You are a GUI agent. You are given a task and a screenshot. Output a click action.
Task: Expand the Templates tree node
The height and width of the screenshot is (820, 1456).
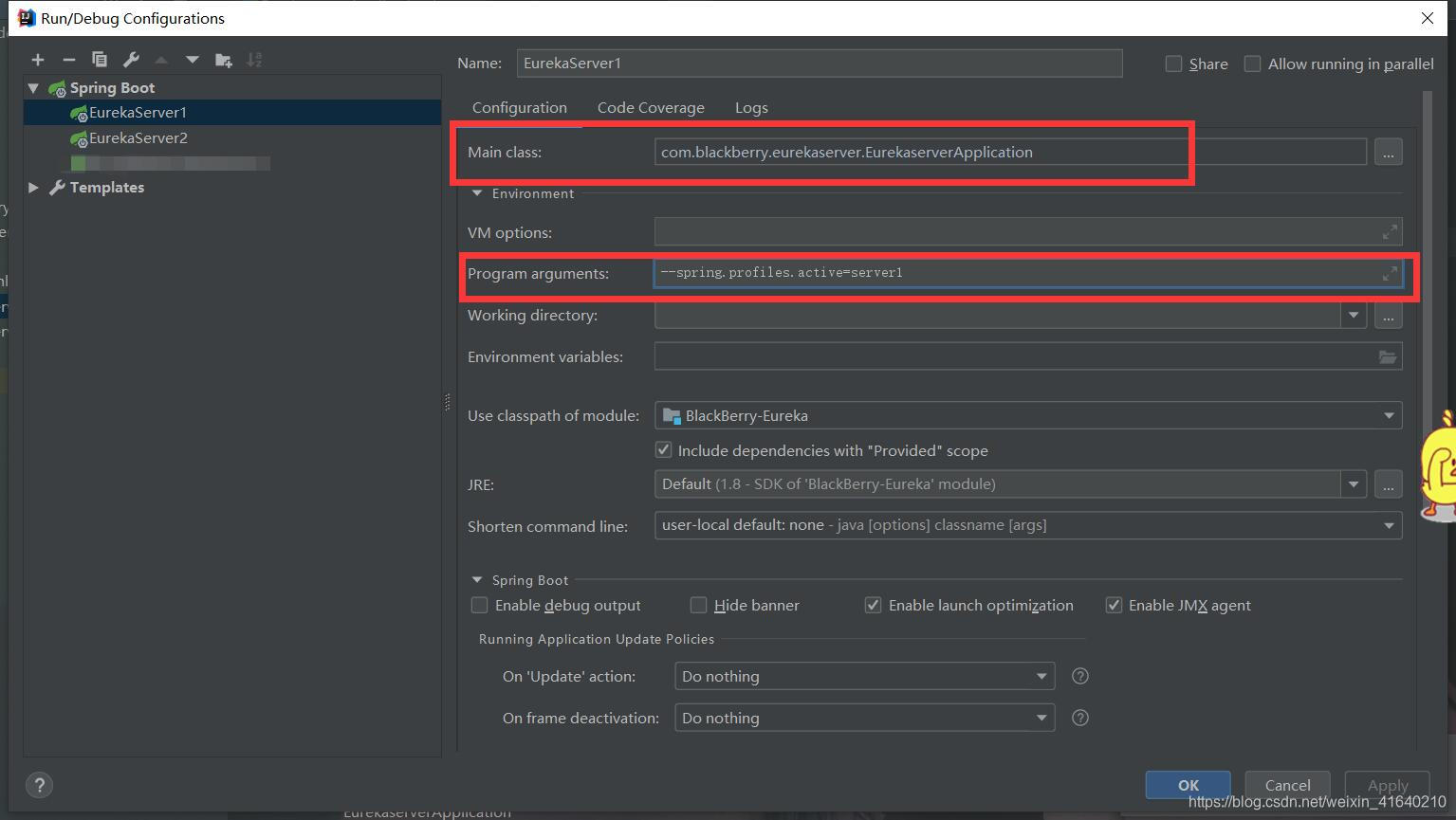point(34,187)
